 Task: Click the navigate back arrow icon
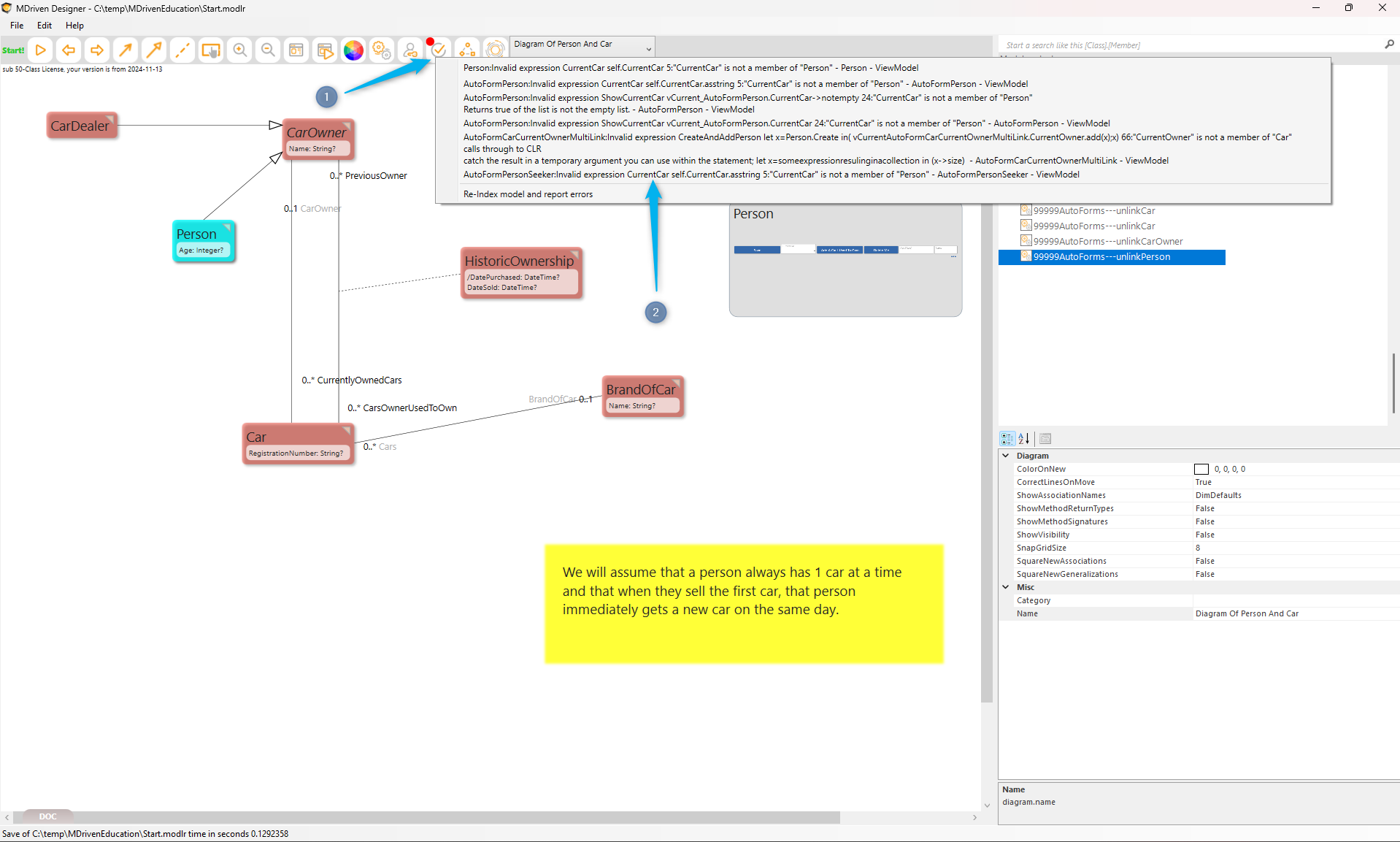(x=69, y=50)
